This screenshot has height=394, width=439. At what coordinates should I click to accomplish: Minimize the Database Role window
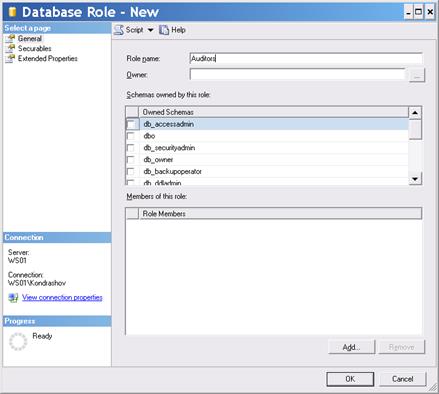tap(409, 12)
